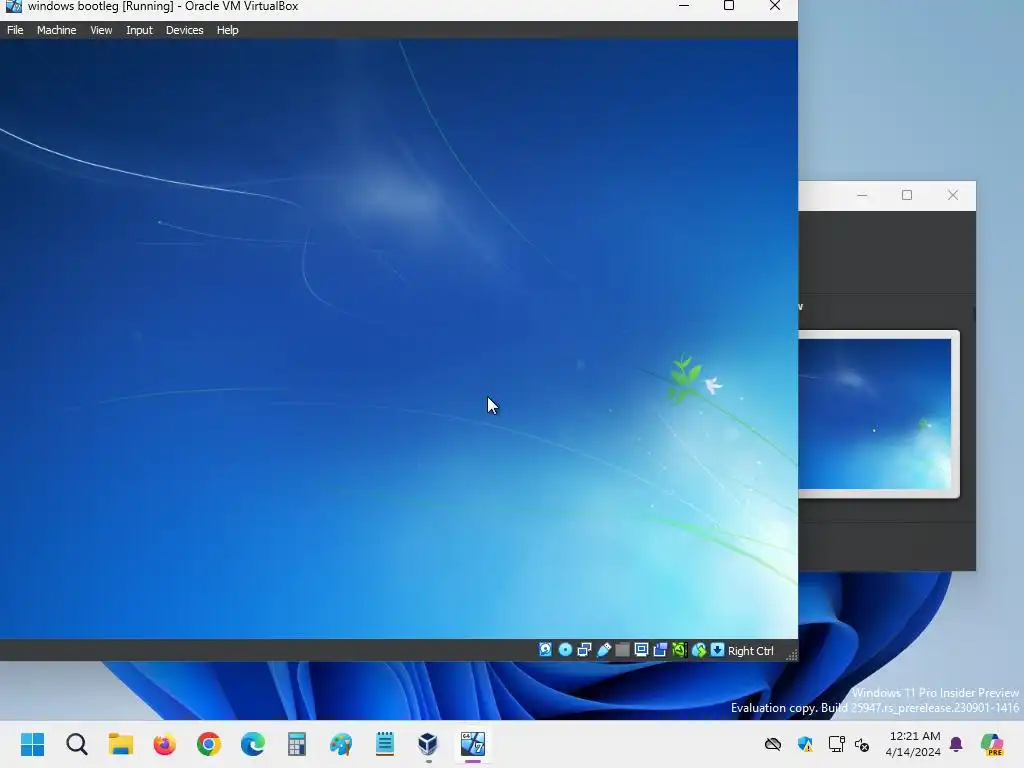The image size is (1024, 768).
Task: Open Calculator from the taskbar
Action: coord(296,744)
